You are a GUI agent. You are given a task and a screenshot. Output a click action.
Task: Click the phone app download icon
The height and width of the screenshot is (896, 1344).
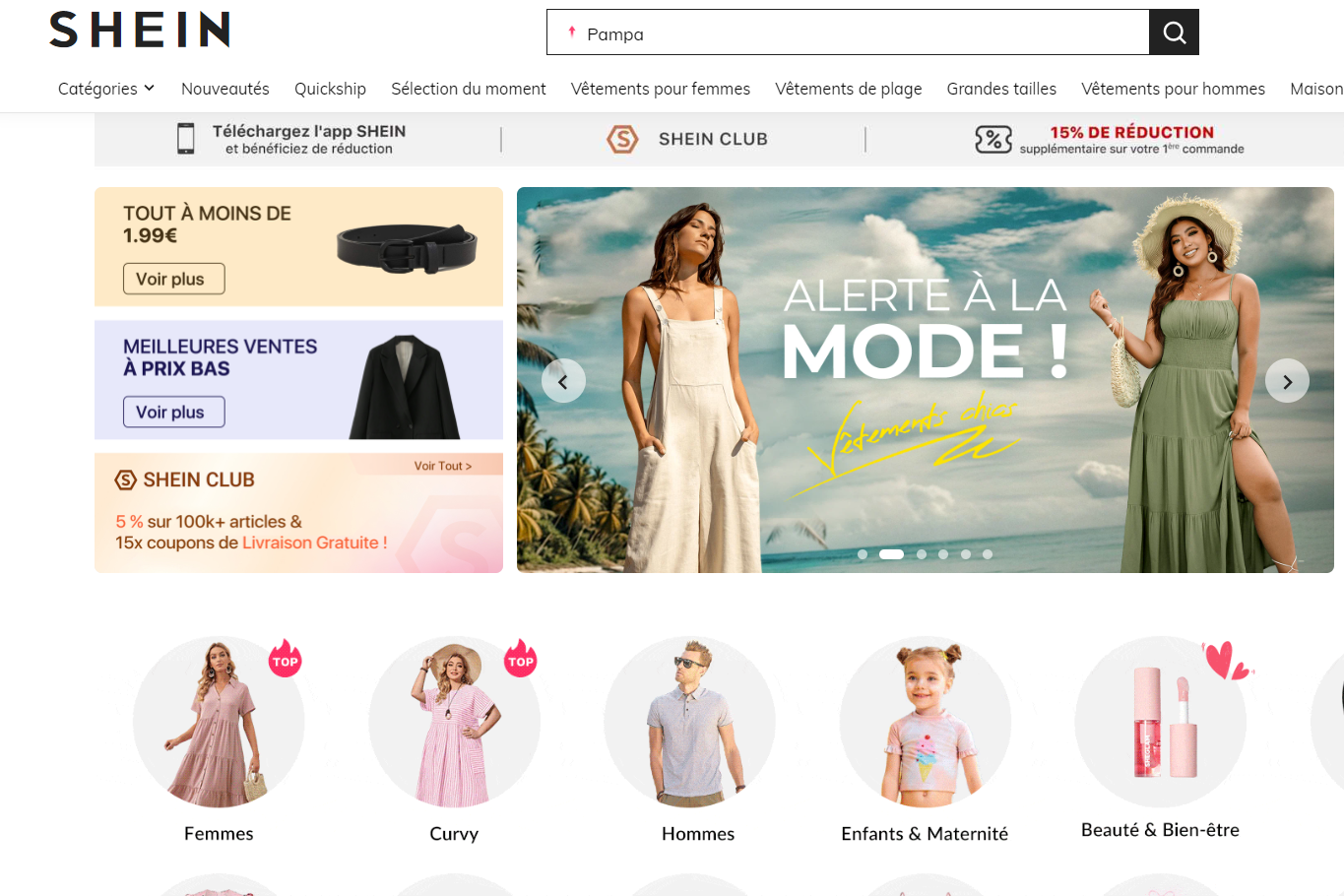point(185,139)
